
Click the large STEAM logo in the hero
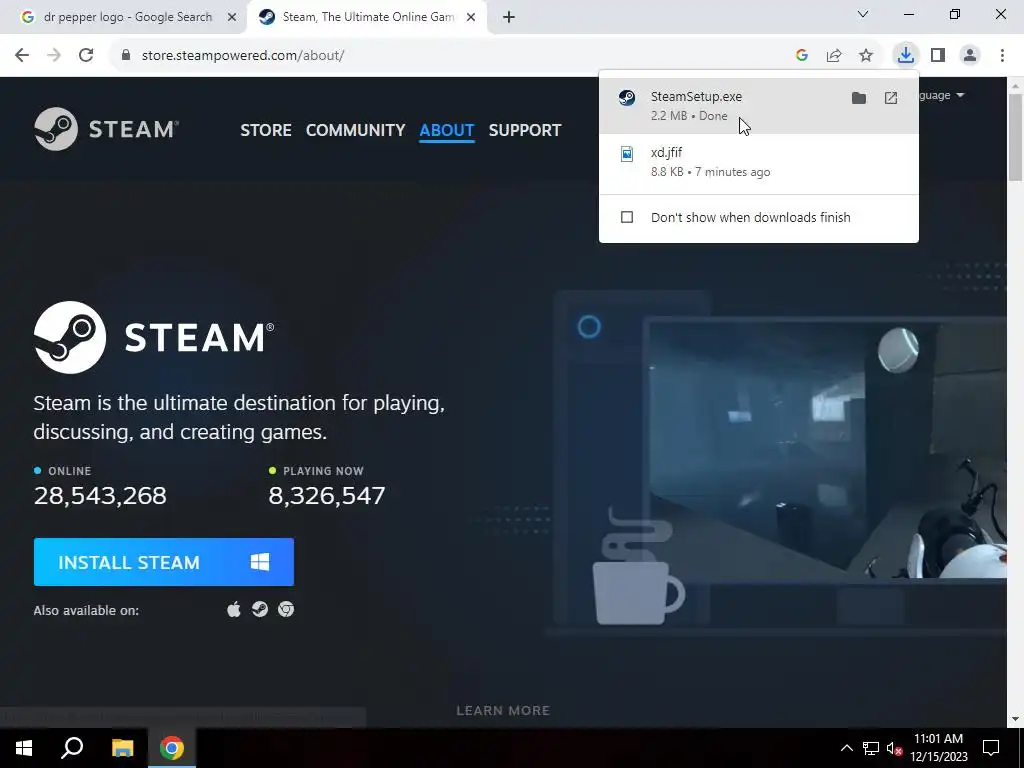pyautogui.click(x=154, y=338)
